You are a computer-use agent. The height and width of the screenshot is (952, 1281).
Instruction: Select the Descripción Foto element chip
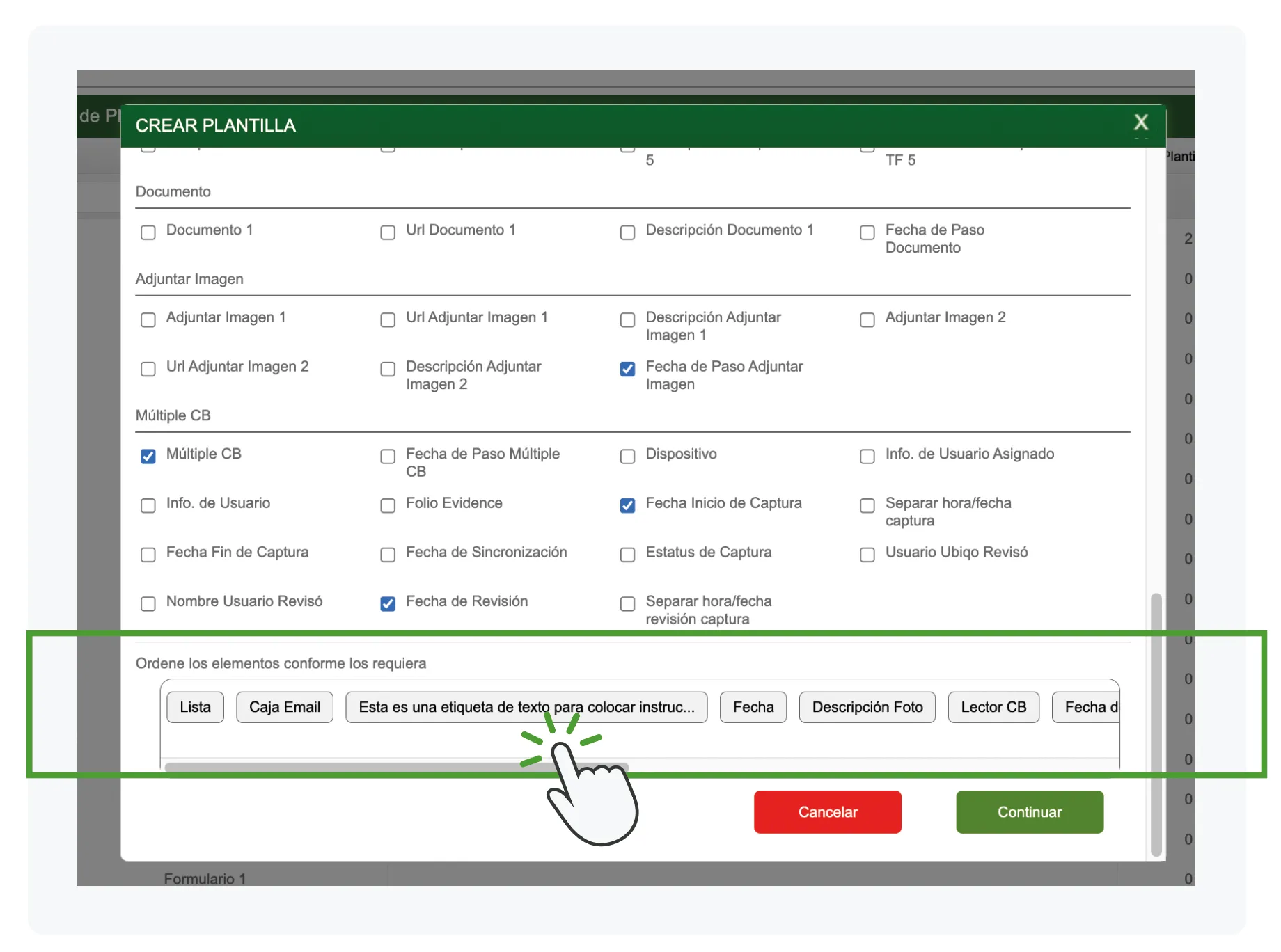pos(867,707)
